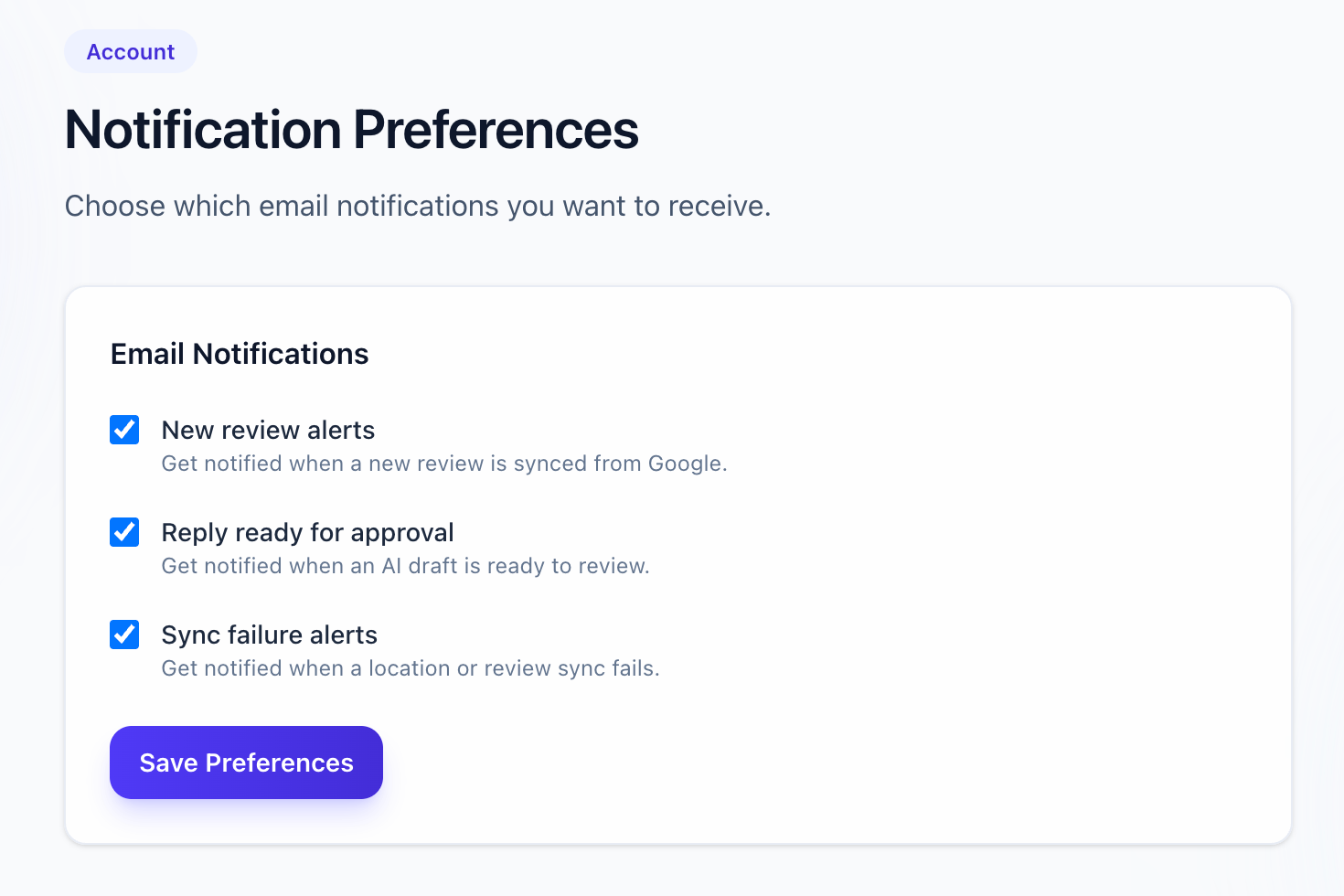This screenshot has height=896, width=1344.
Task: Select the Email Notifications section heading
Action: [239, 354]
